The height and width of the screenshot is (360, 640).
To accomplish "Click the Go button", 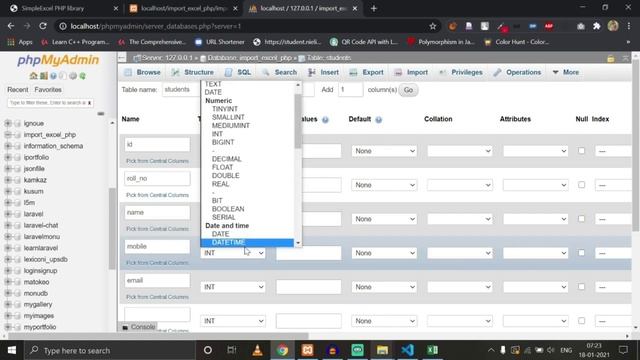I will click(x=408, y=90).
